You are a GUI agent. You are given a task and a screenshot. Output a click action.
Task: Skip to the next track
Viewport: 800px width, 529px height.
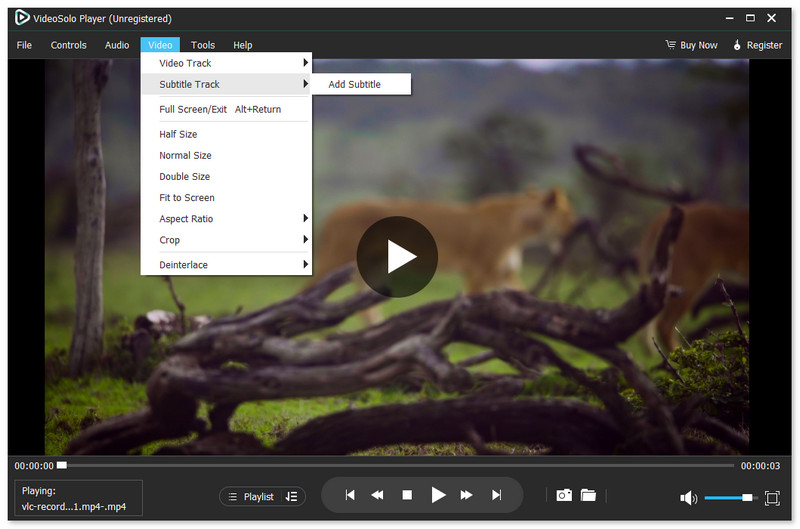496,495
